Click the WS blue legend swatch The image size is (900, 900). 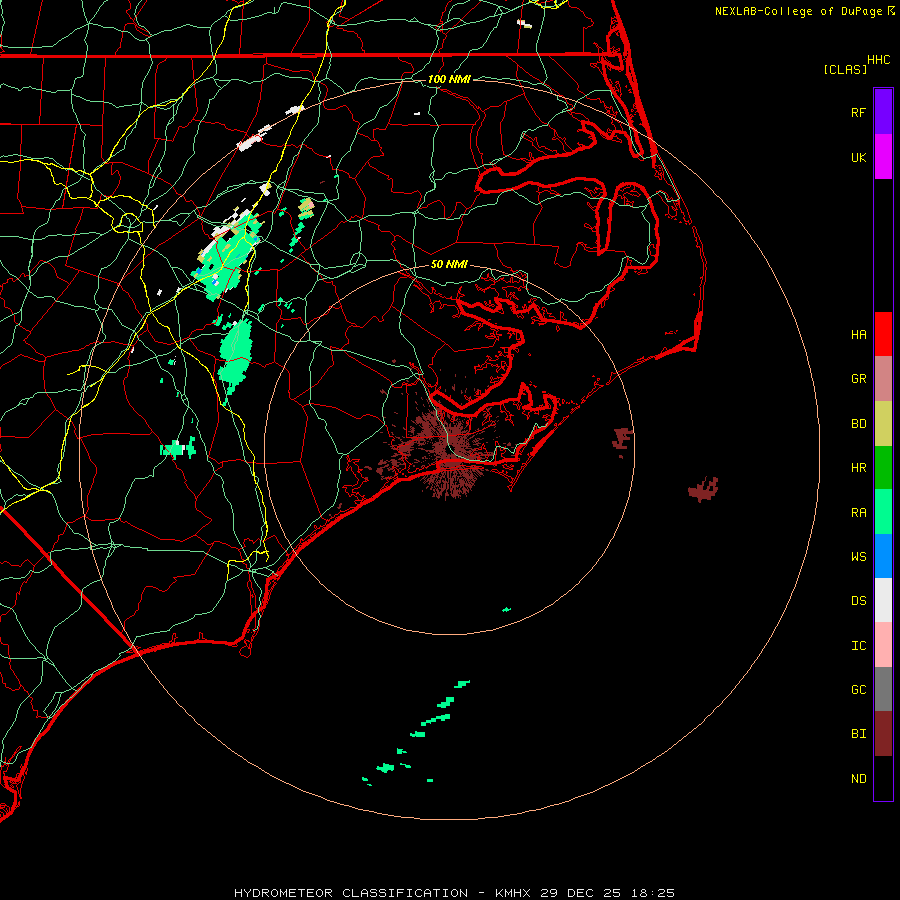(x=883, y=556)
